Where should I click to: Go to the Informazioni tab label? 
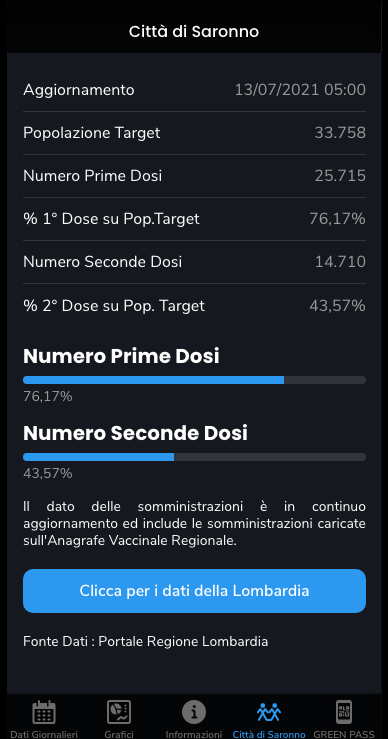pyautogui.click(x=194, y=734)
